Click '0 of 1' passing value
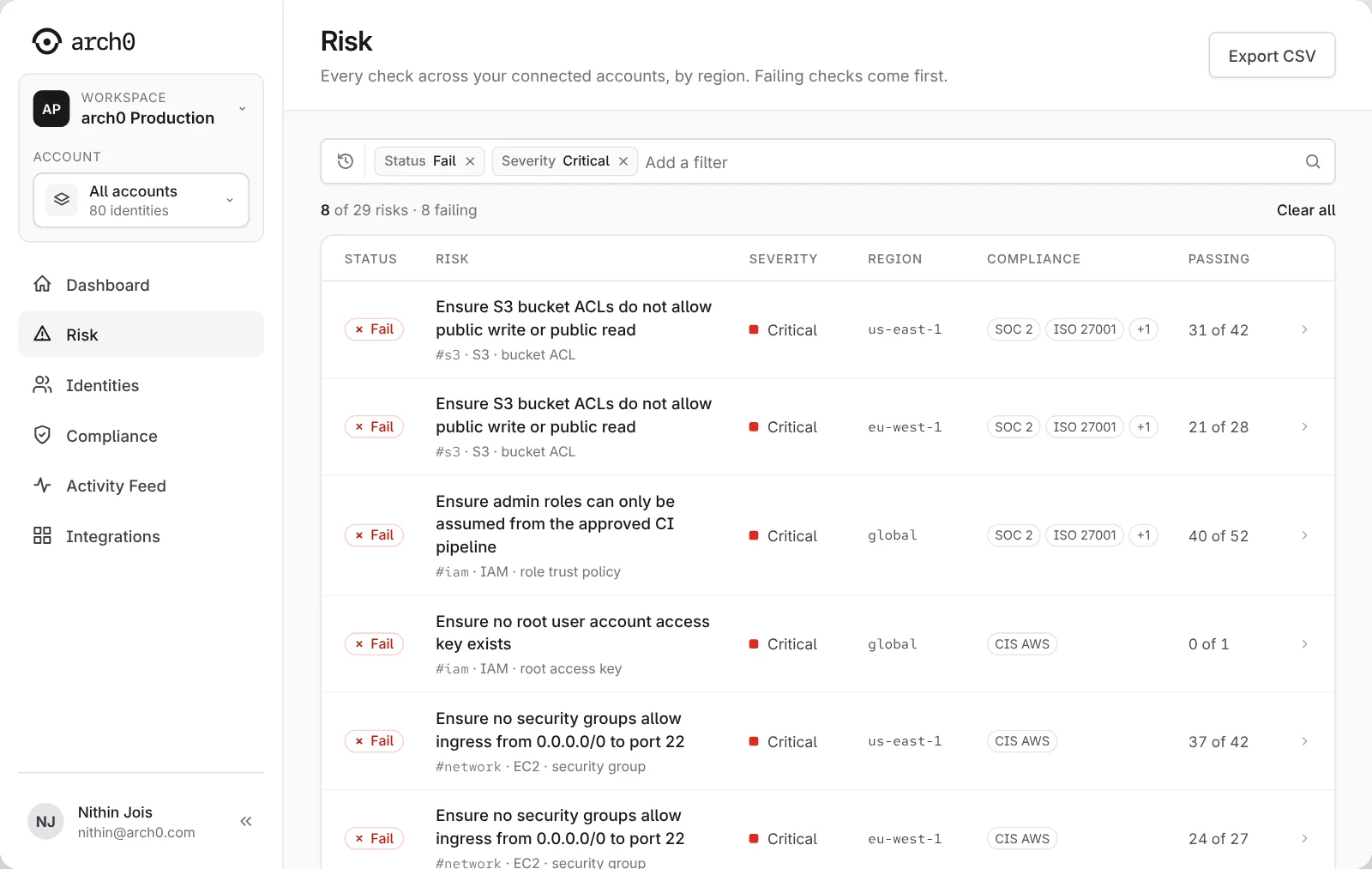 tap(1208, 644)
